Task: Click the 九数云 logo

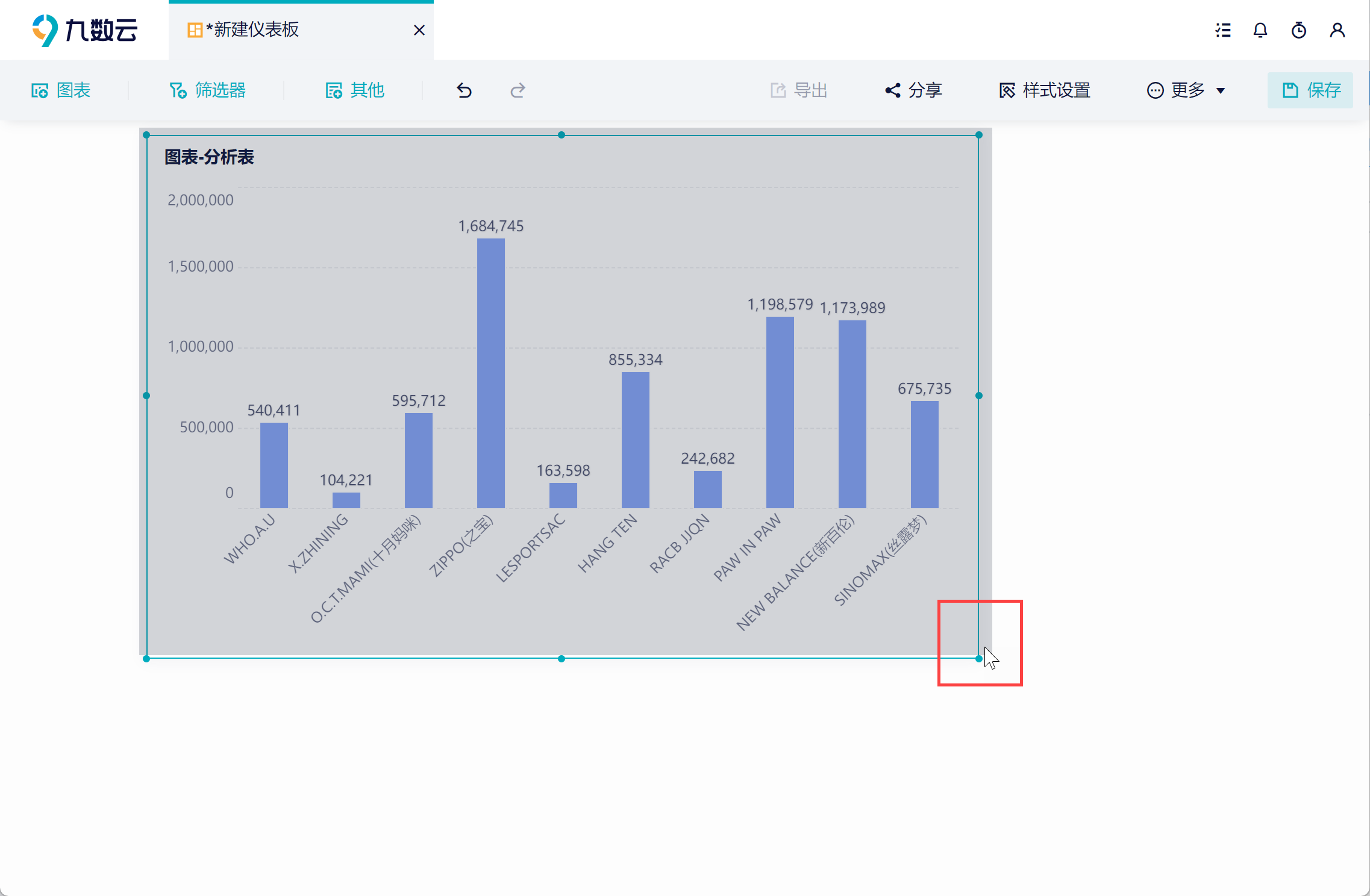Action: click(x=85, y=30)
